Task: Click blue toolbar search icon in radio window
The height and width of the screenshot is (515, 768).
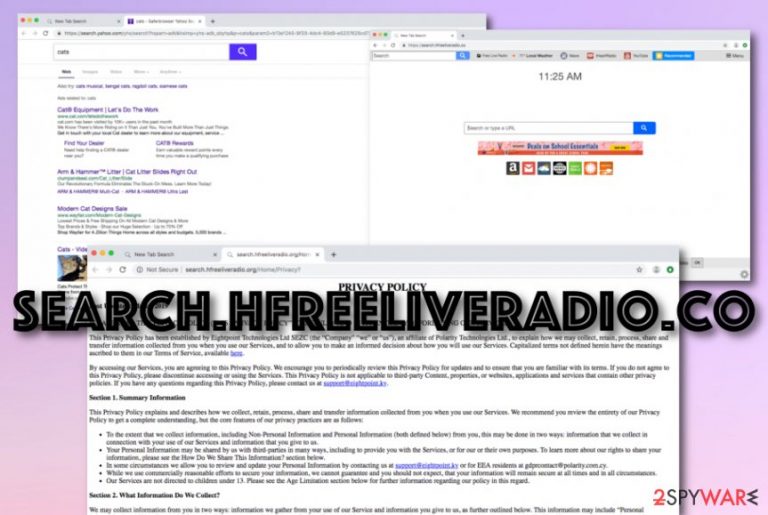Action: click(x=462, y=56)
